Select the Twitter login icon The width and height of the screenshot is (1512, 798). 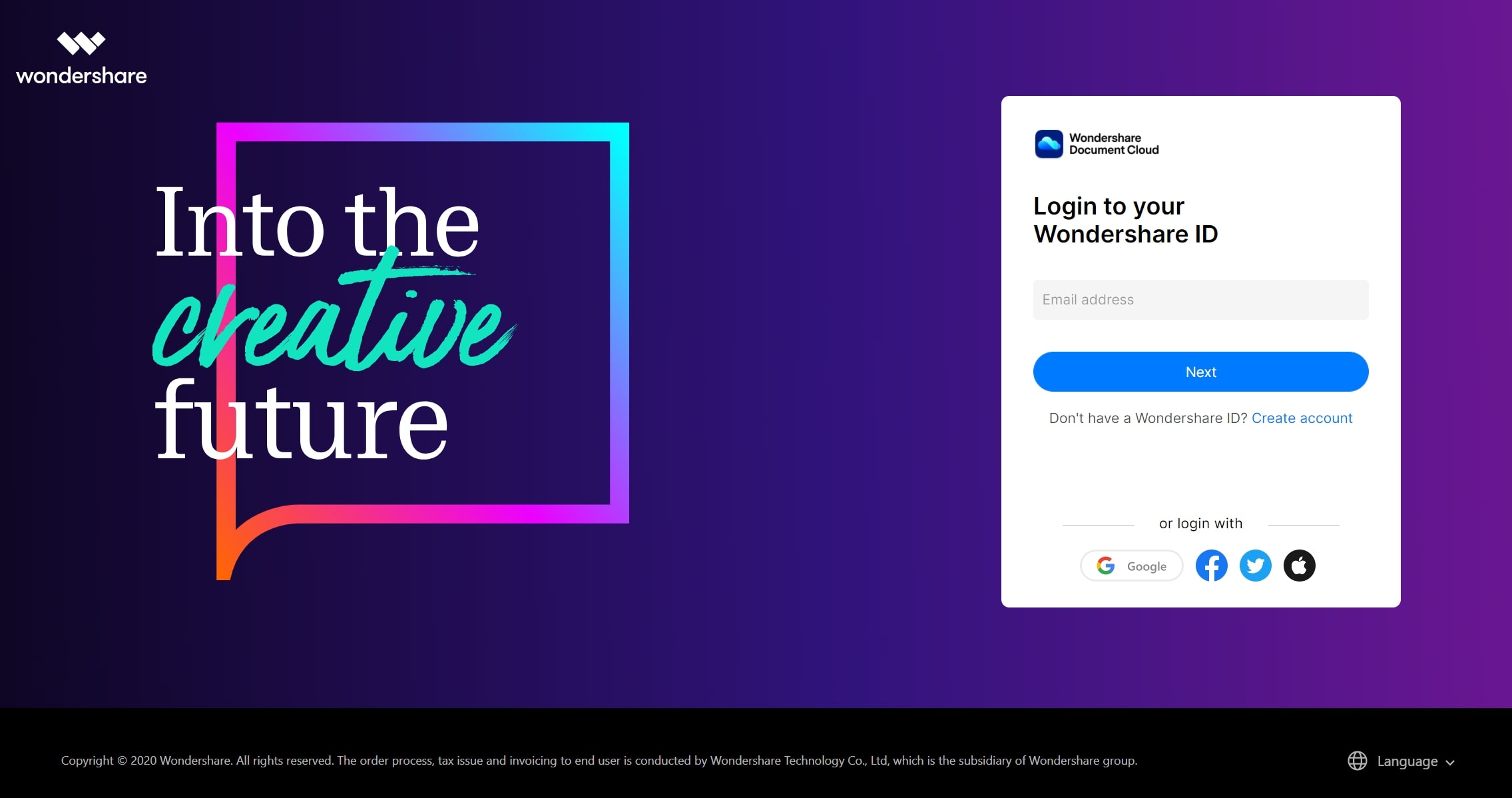tap(1254, 565)
